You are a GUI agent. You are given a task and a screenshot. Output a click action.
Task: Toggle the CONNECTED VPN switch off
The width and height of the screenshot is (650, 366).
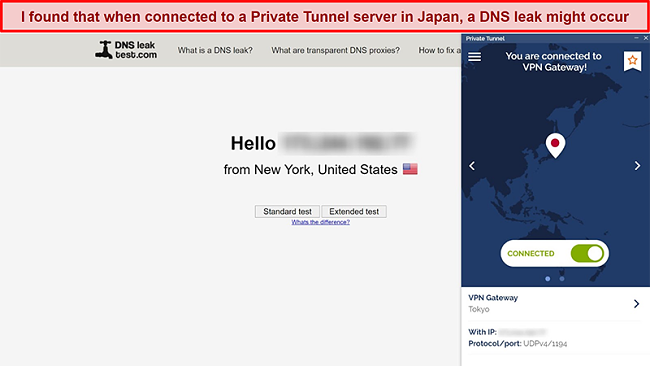click(587, 253)
